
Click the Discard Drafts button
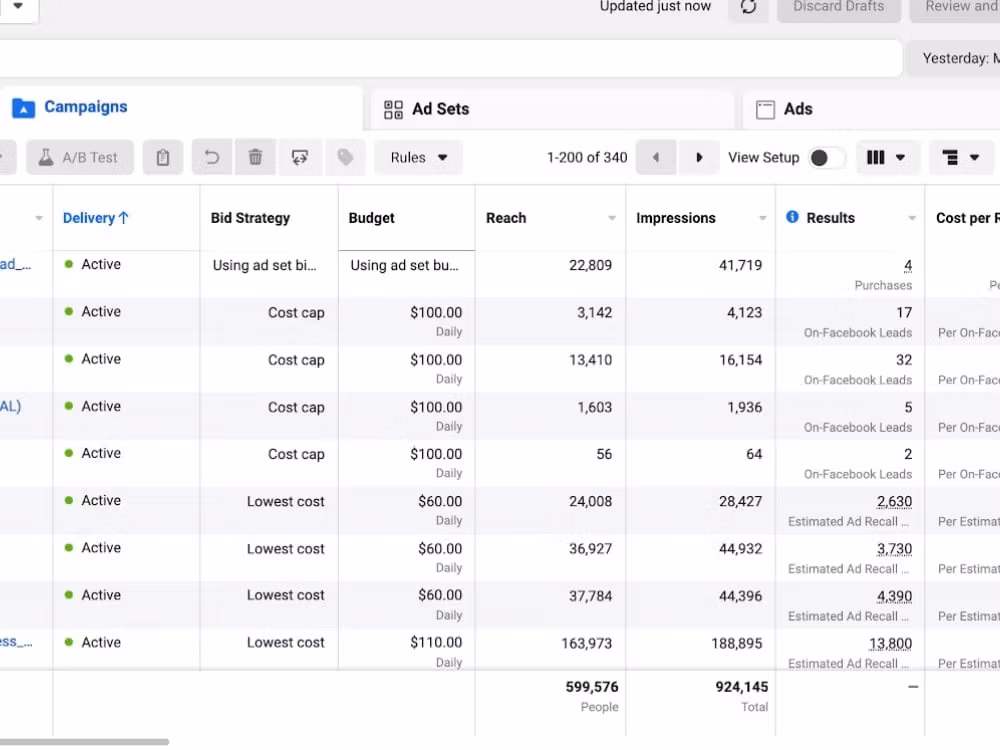(x=838, y=7)
